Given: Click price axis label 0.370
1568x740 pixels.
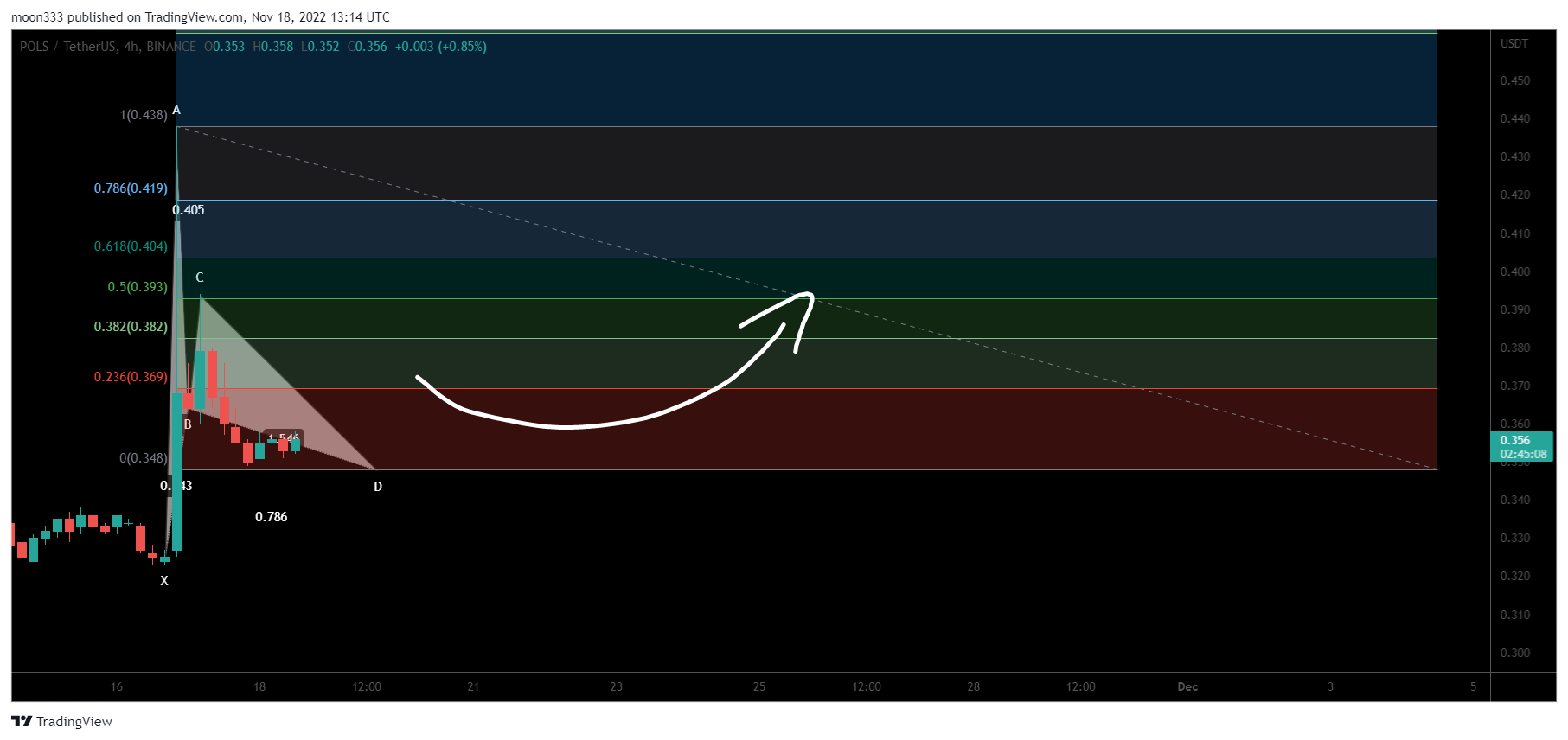Looking at the screenshot, I should (1515, 386).
